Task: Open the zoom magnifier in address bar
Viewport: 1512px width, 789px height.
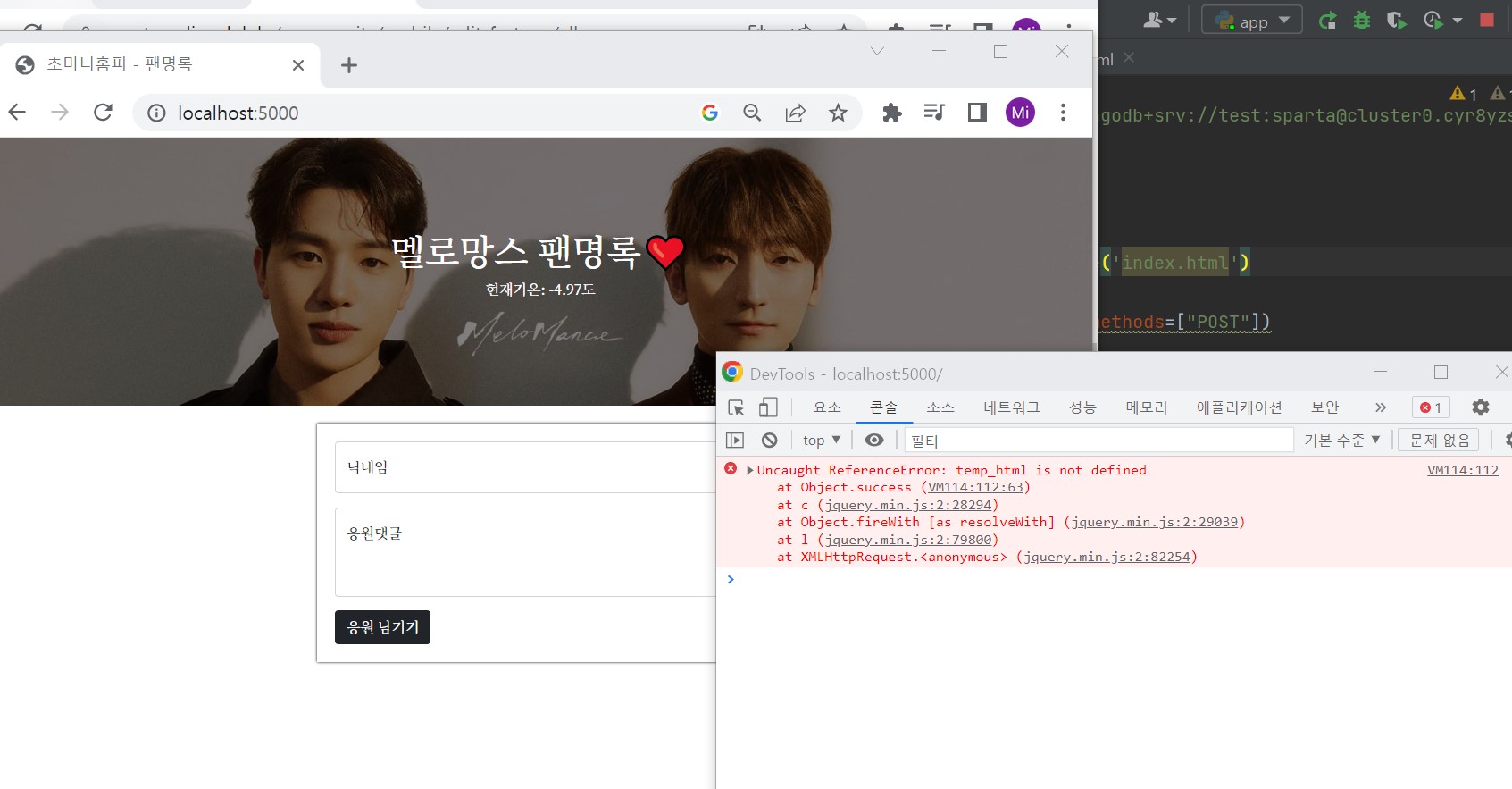Action: tap(752, 113)
